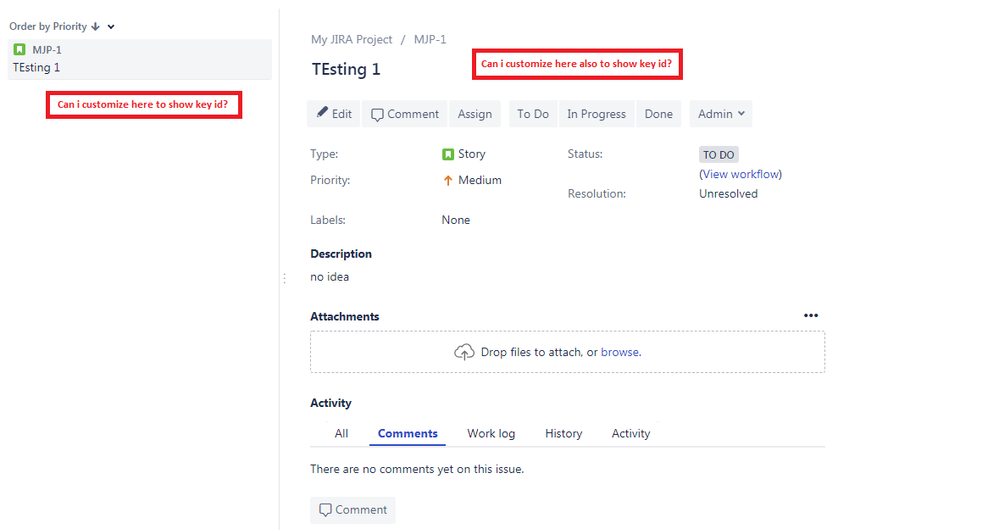
Task: Click the green Story icon beside MJP-1 in list
Action: (x=20, y=49)
